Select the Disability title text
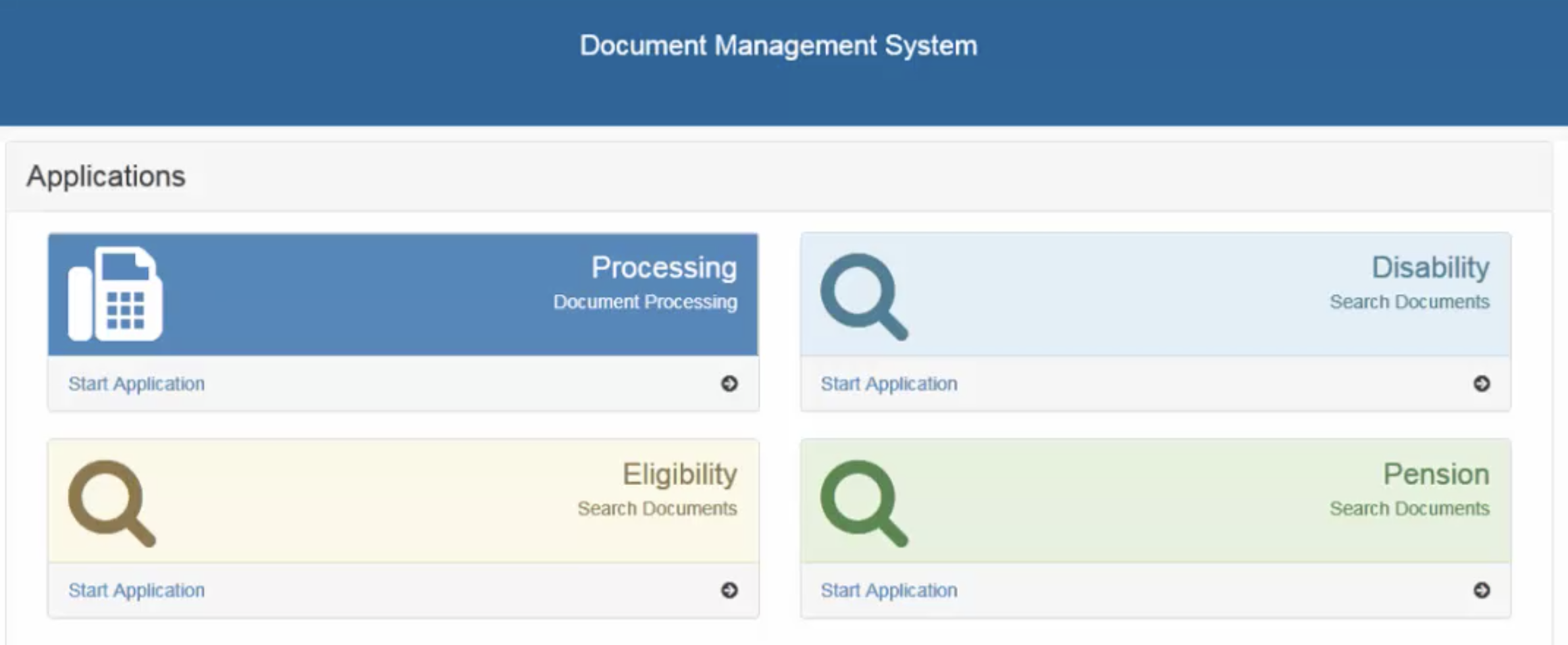The width and height of the screenshot is (1568, 645). 1430,268
